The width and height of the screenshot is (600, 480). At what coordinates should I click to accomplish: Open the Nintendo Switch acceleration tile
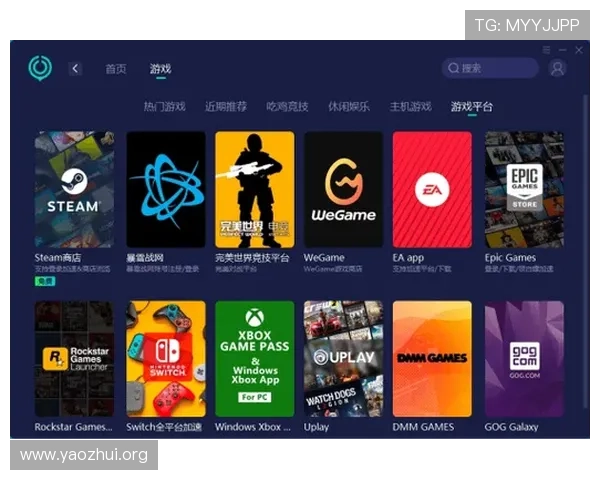[x=165, y=358]
